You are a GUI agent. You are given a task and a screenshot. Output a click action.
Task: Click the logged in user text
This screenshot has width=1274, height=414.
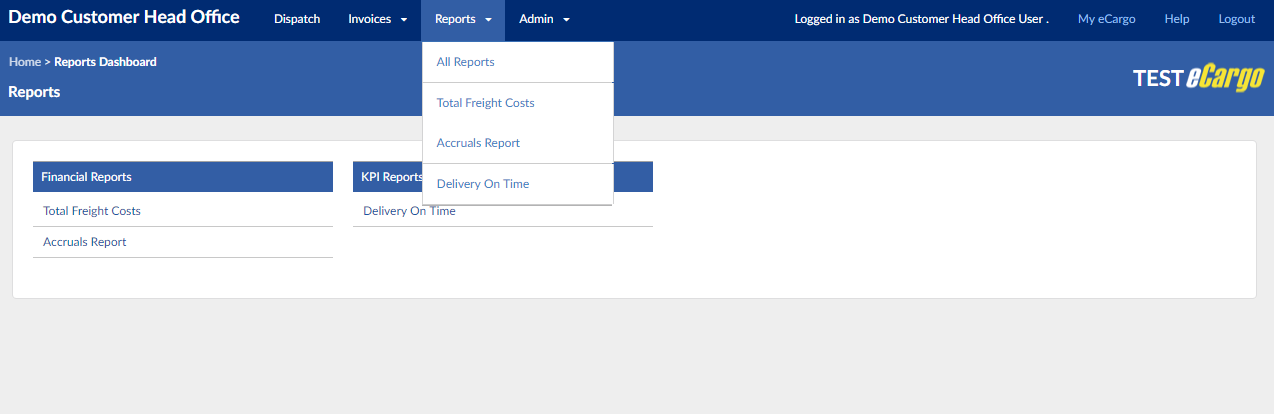[921, 19]
